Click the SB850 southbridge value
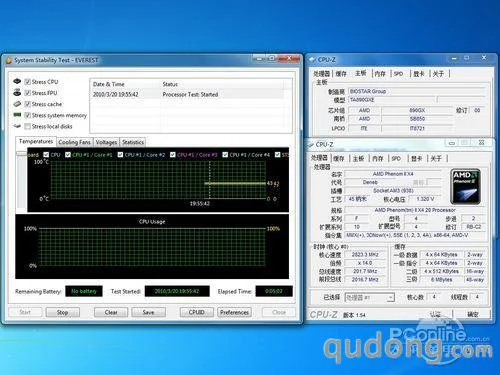Image resolution: width=500 pixels, height=375 pixels. coord(417,119)
